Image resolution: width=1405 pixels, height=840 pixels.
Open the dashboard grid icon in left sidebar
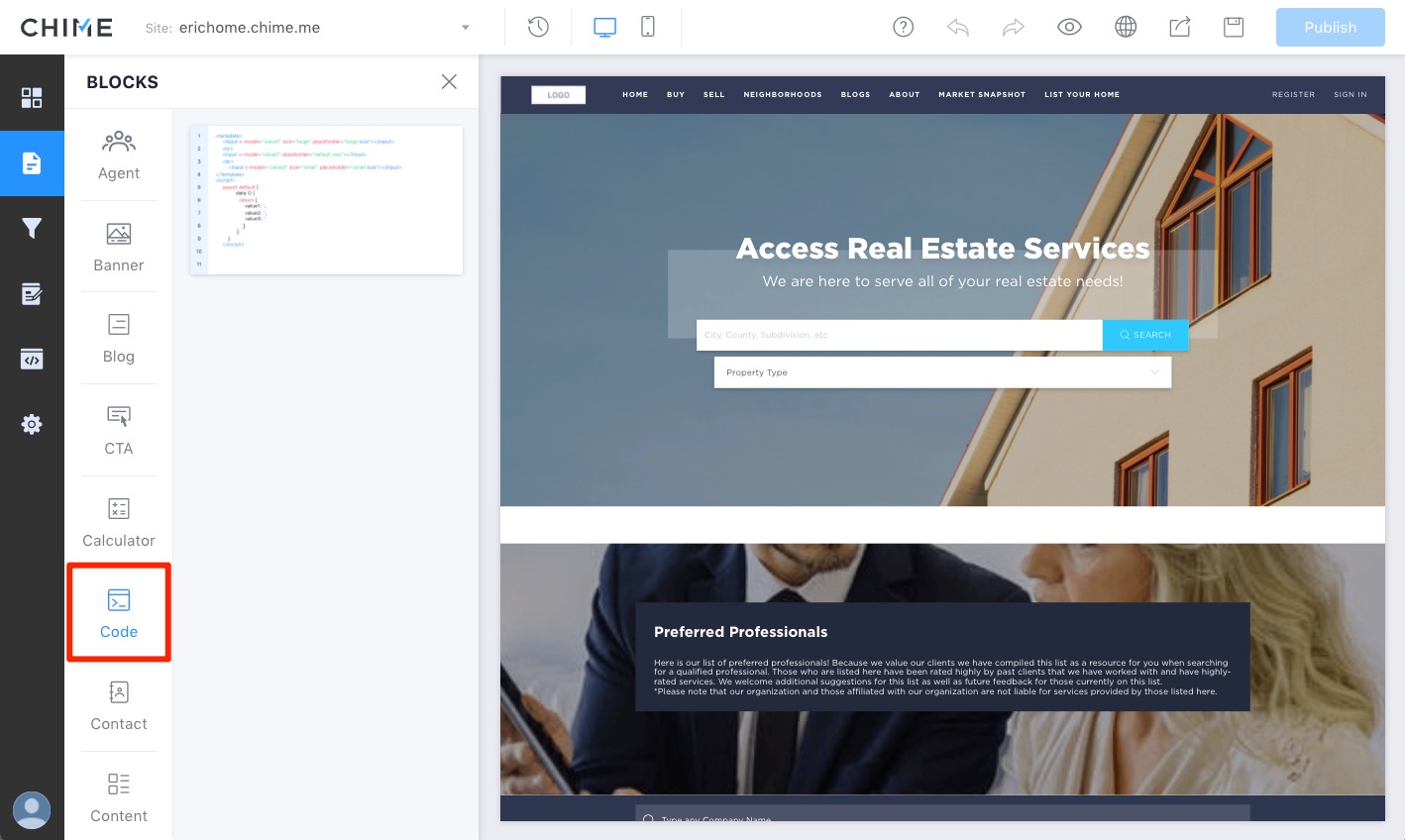32,97
